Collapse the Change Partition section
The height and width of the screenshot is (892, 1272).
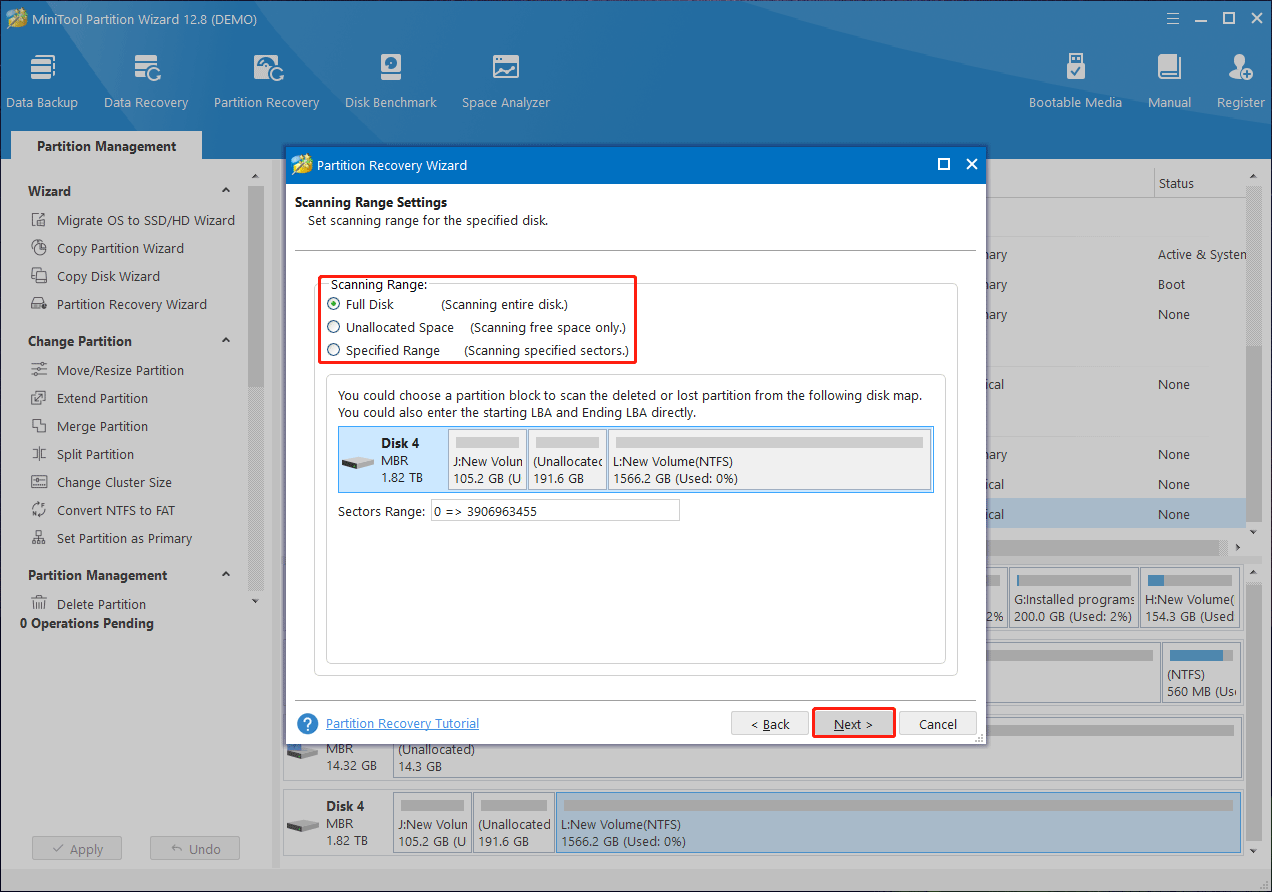(x=226, y=341)
